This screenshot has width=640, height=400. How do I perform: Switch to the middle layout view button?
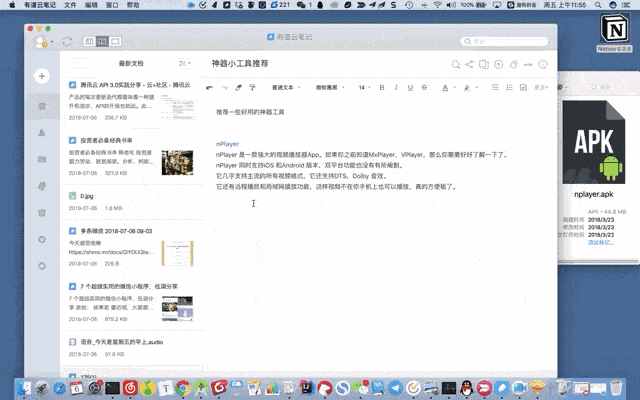[102, 41]
